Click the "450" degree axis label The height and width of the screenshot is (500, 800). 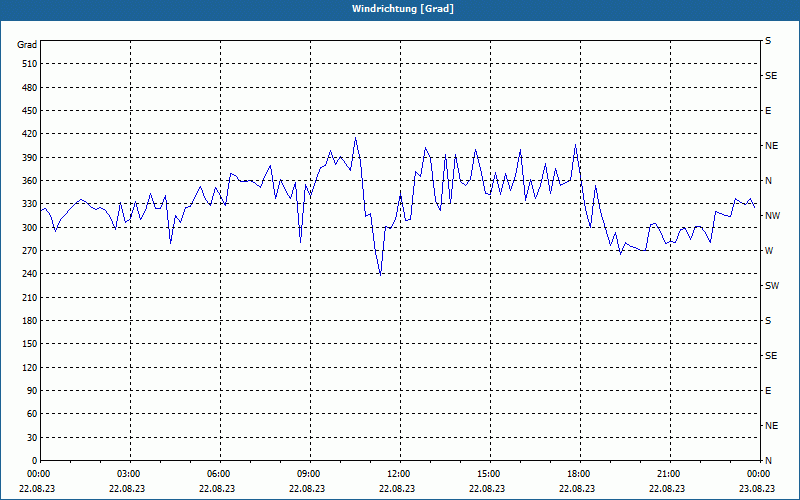click(x=30, y=111)
